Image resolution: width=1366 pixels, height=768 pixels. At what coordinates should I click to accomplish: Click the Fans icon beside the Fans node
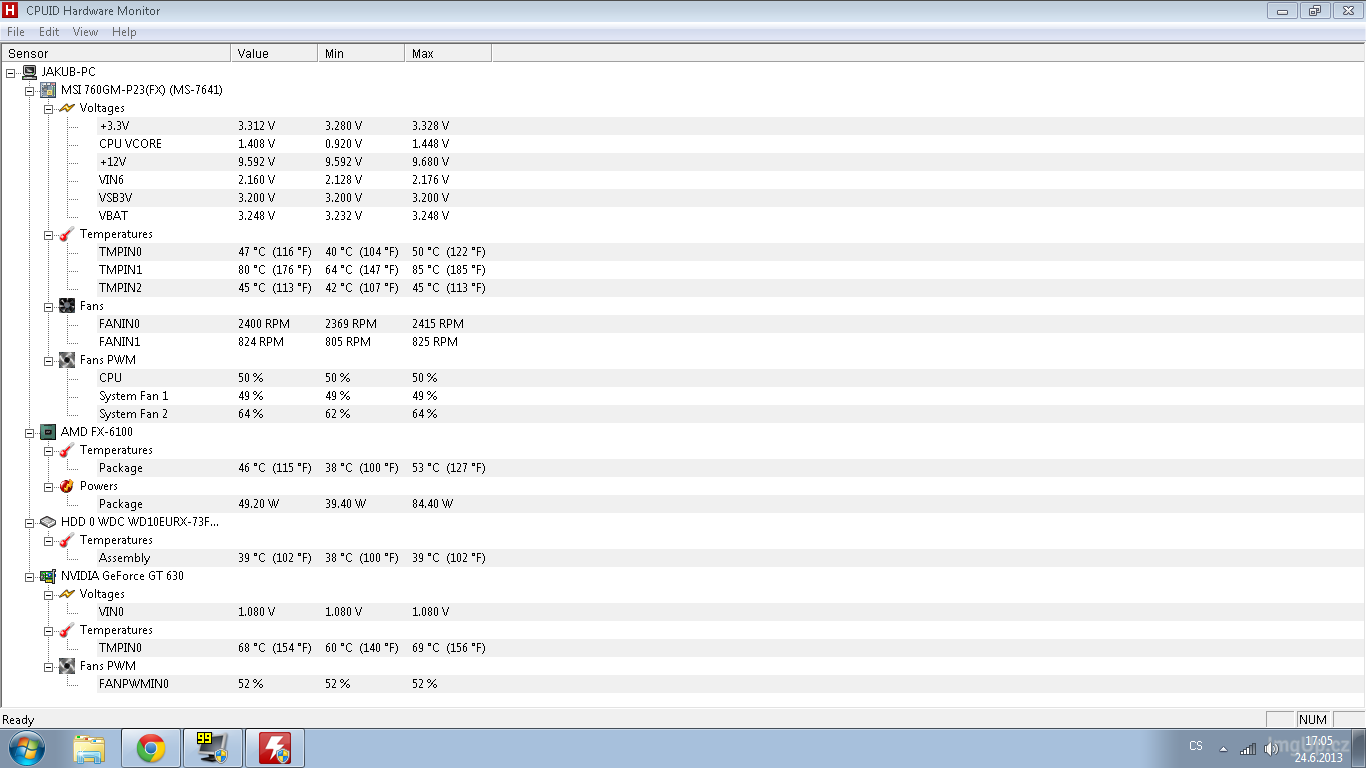[67, 306]
